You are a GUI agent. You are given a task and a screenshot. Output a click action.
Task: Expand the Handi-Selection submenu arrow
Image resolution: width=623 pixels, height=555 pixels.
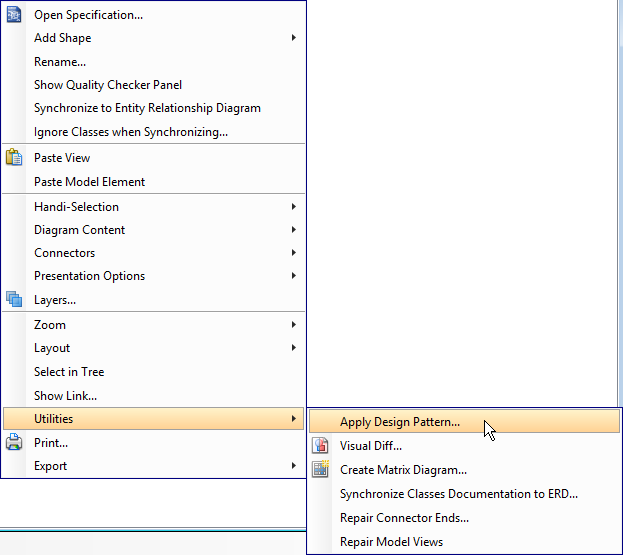[x=294, y=207]
